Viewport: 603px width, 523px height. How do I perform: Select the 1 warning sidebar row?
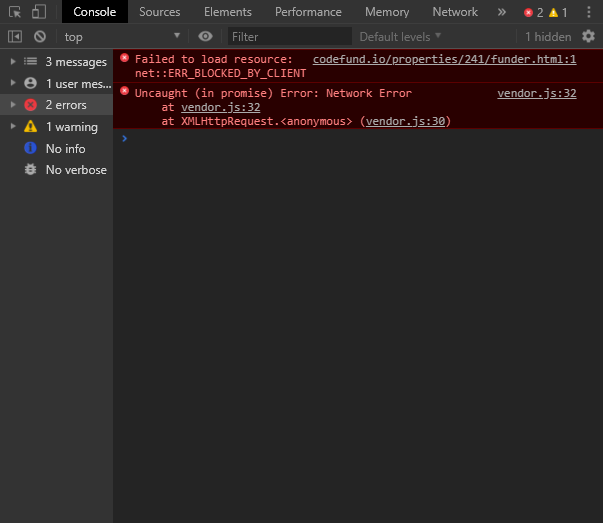click(x=57, y=127)
